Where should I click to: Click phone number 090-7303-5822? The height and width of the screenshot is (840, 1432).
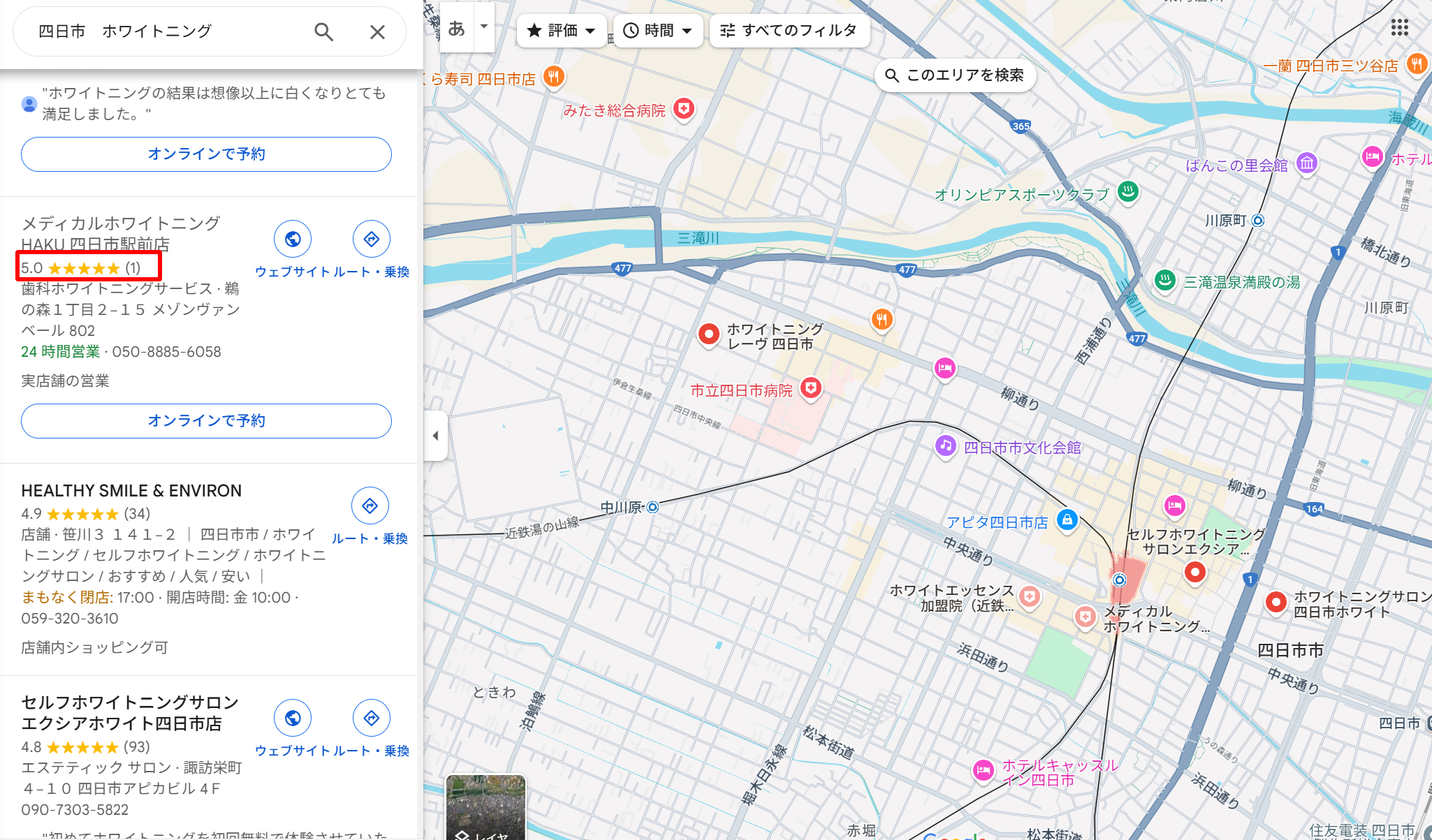75,810
